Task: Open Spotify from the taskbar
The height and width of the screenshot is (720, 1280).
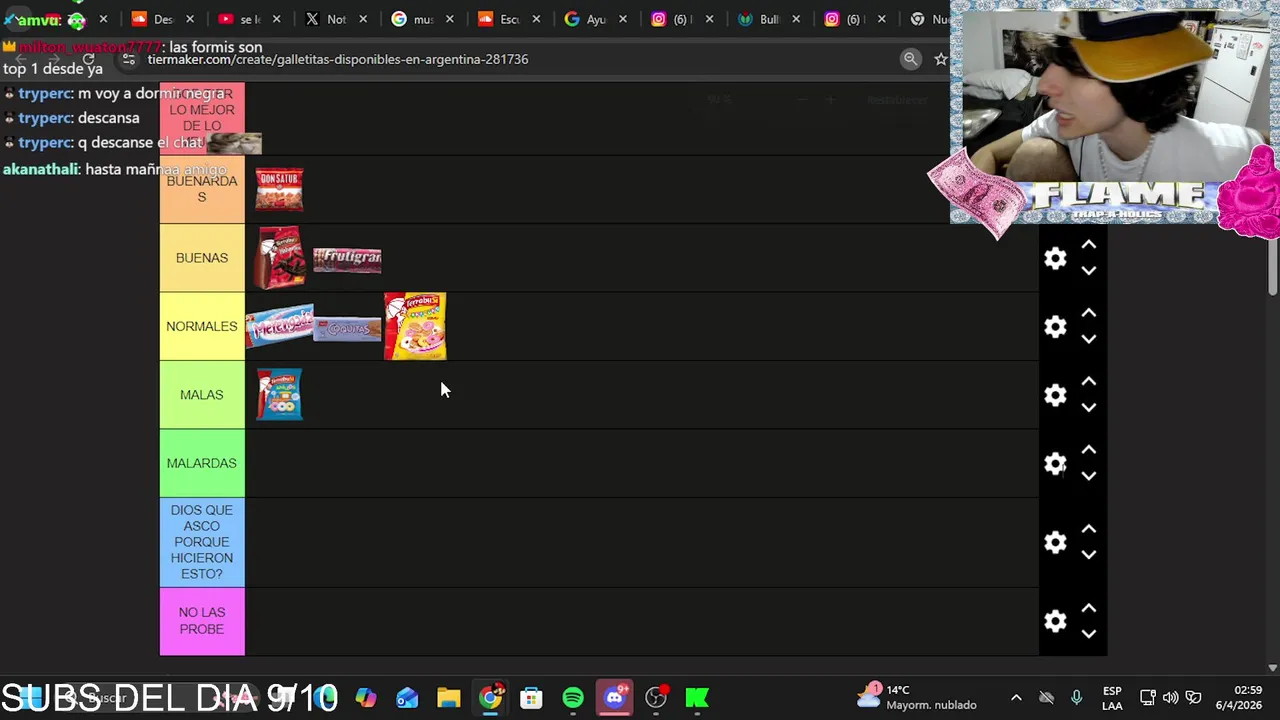Action: [x=573, y=697]
